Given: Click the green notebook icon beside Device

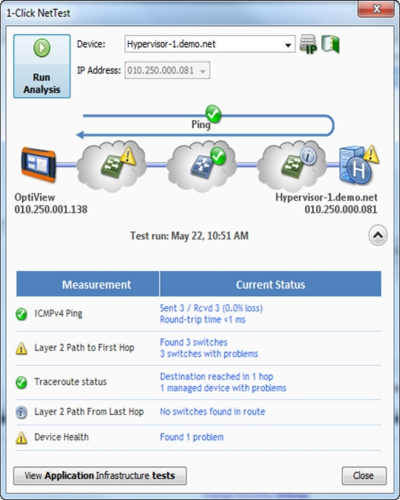Looking at the screenshot, I should pyautogui.click(x=330, y=44).
